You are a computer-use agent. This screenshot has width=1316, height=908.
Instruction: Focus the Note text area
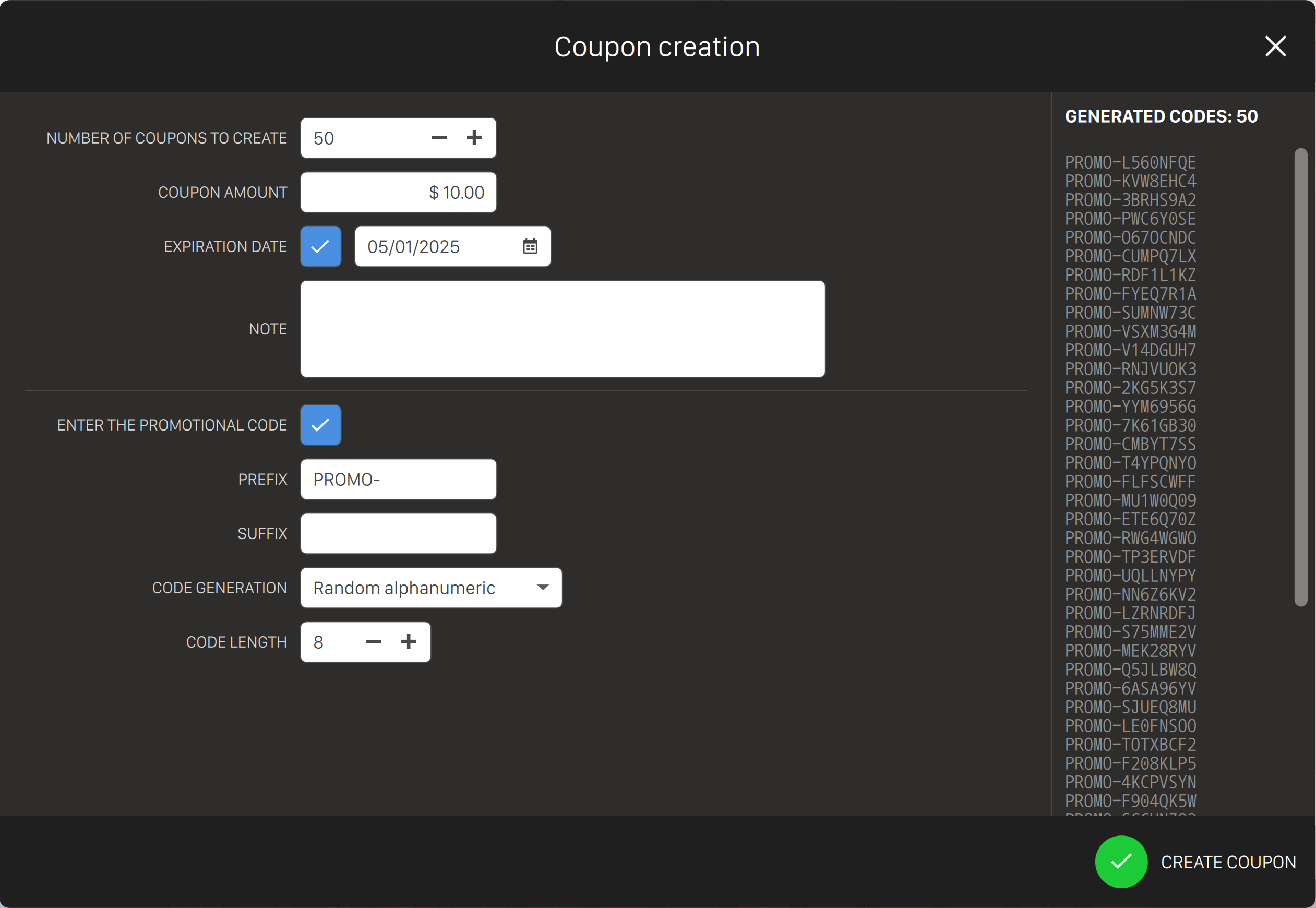click(562, 329)
